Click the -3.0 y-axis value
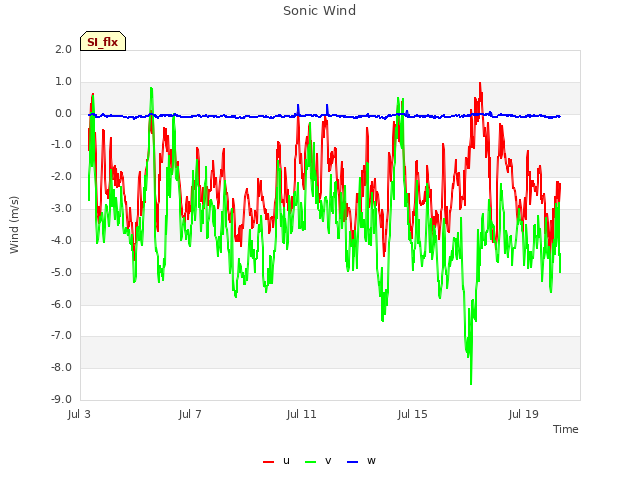Viewport: 640px width, 480px height. click(61, 209)
